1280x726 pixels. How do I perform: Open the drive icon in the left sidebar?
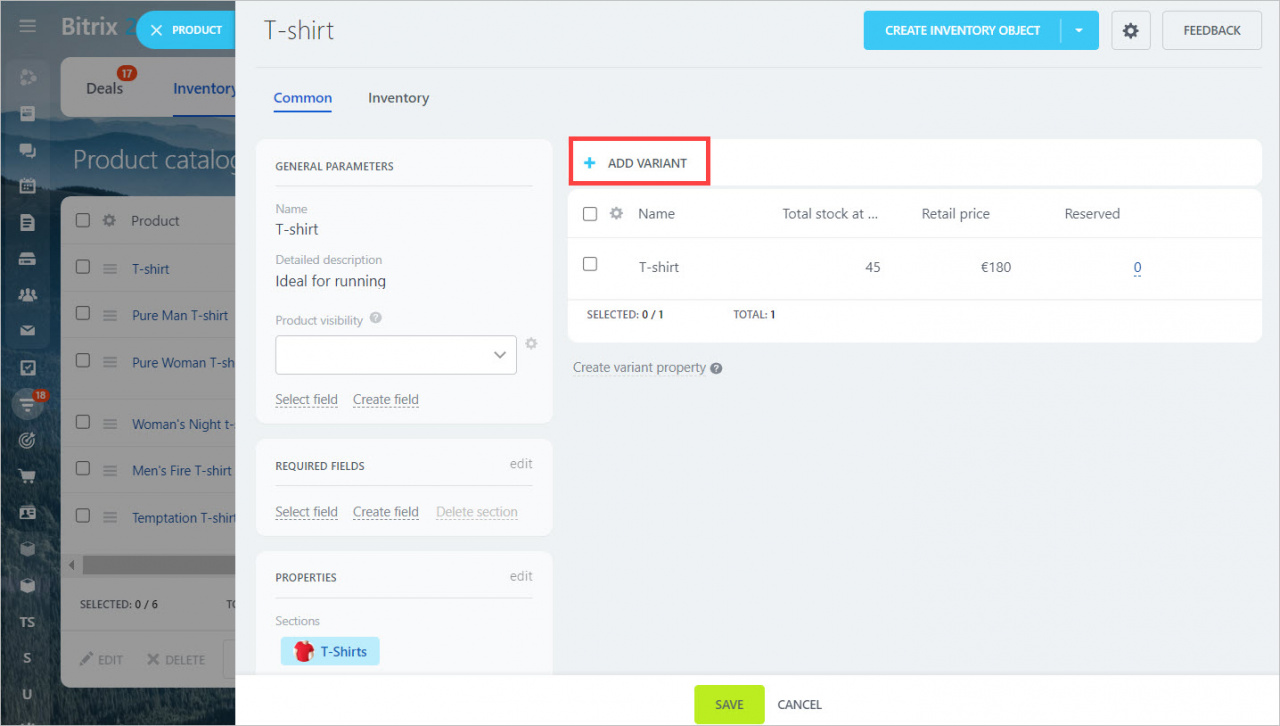click(28, 259)
